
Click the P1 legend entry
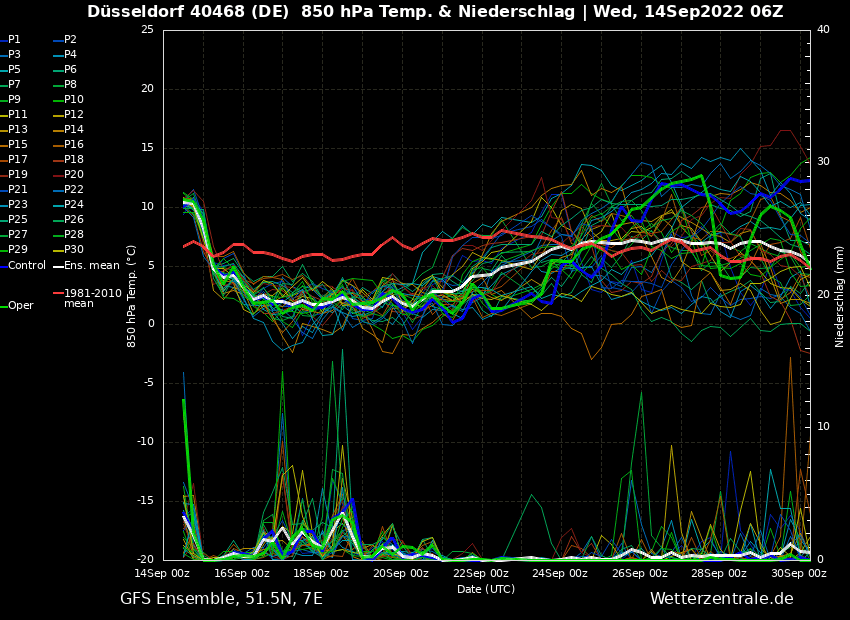(x=14, y=40)
